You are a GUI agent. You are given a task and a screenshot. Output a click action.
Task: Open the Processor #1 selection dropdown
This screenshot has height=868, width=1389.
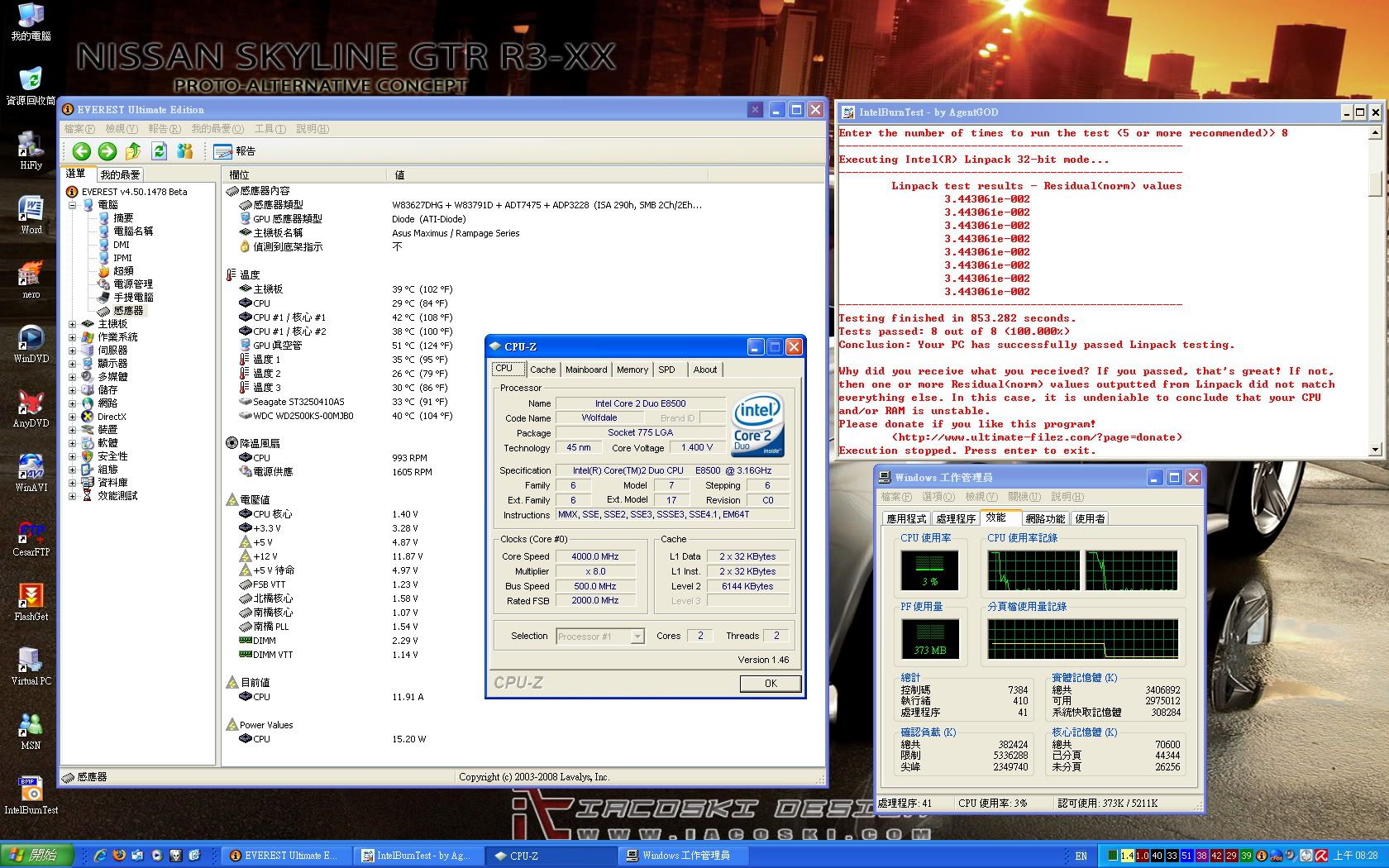[x=637, y=637]
